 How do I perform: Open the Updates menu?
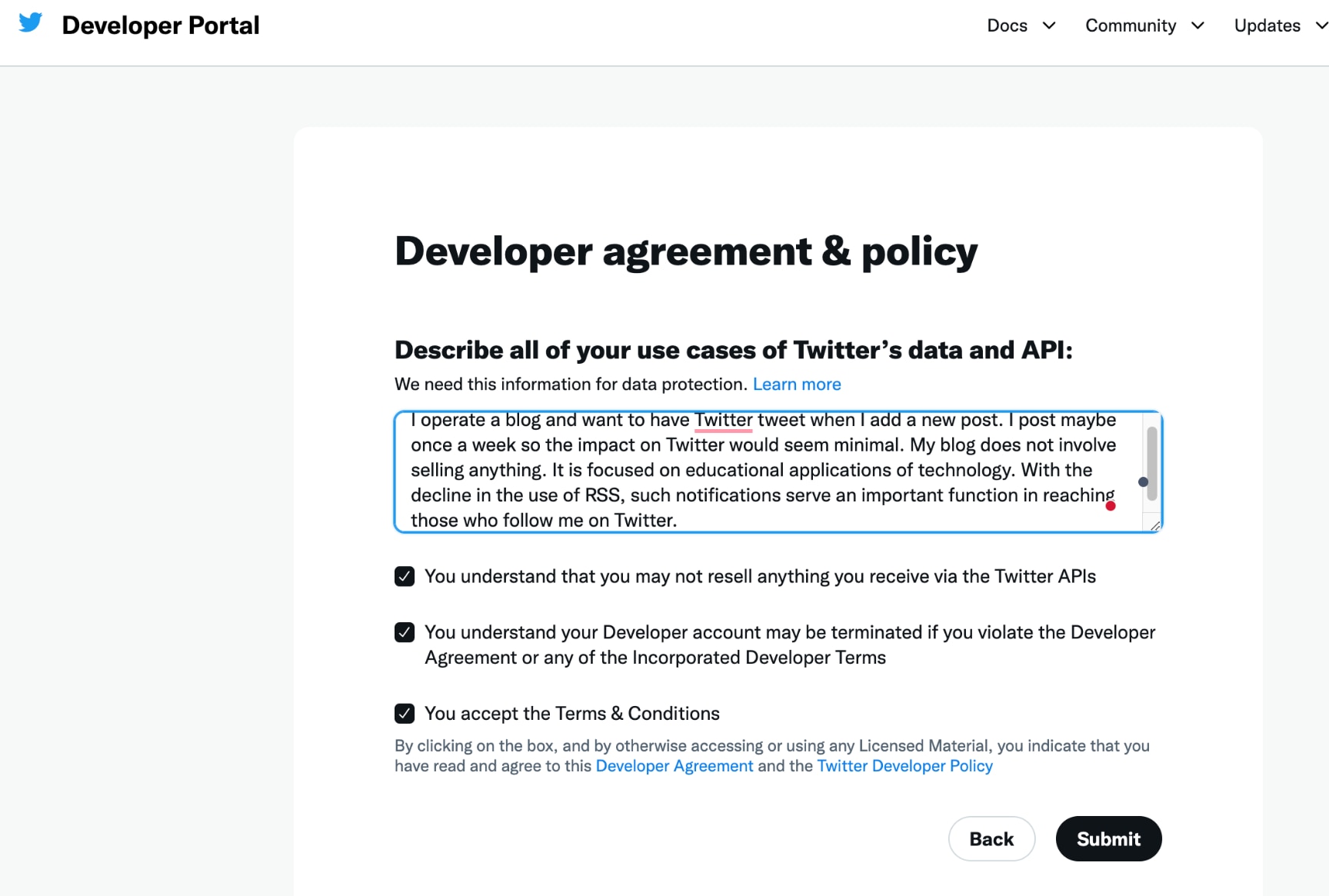[1267, 25]
